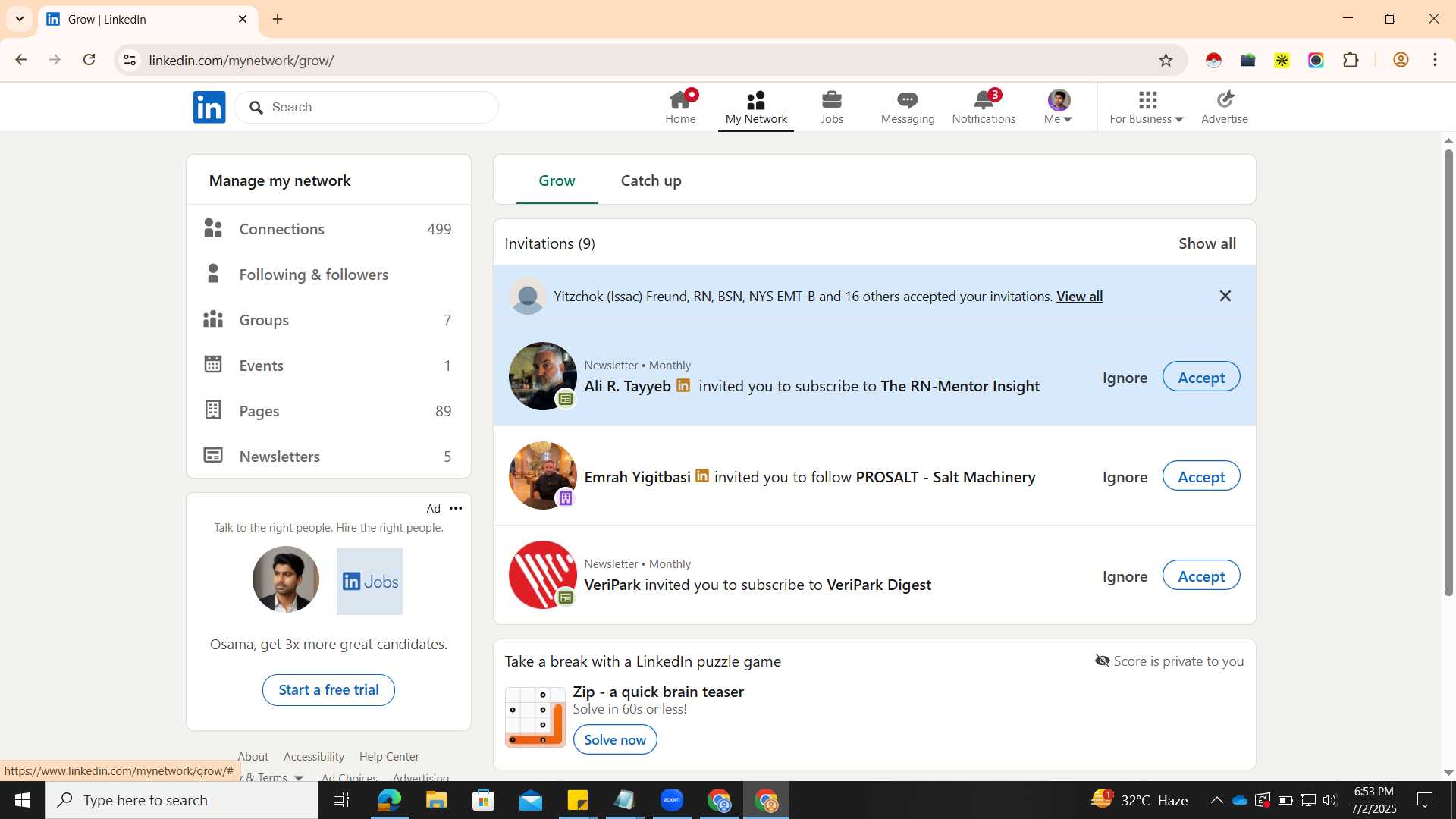Go to LinkedIn Home icon

(x=680, y=107)
